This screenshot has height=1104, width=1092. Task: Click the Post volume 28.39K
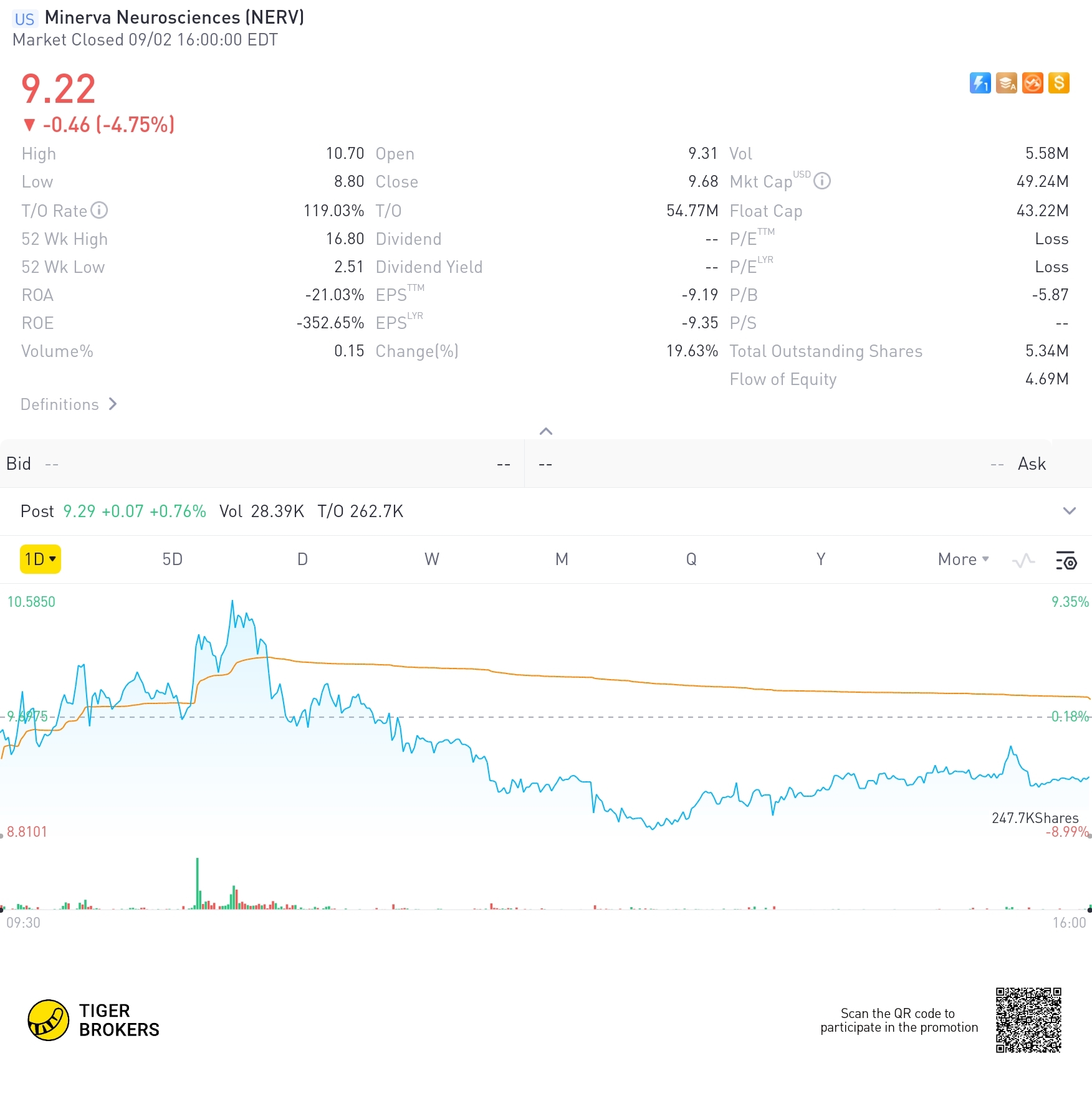click(277, 512)
